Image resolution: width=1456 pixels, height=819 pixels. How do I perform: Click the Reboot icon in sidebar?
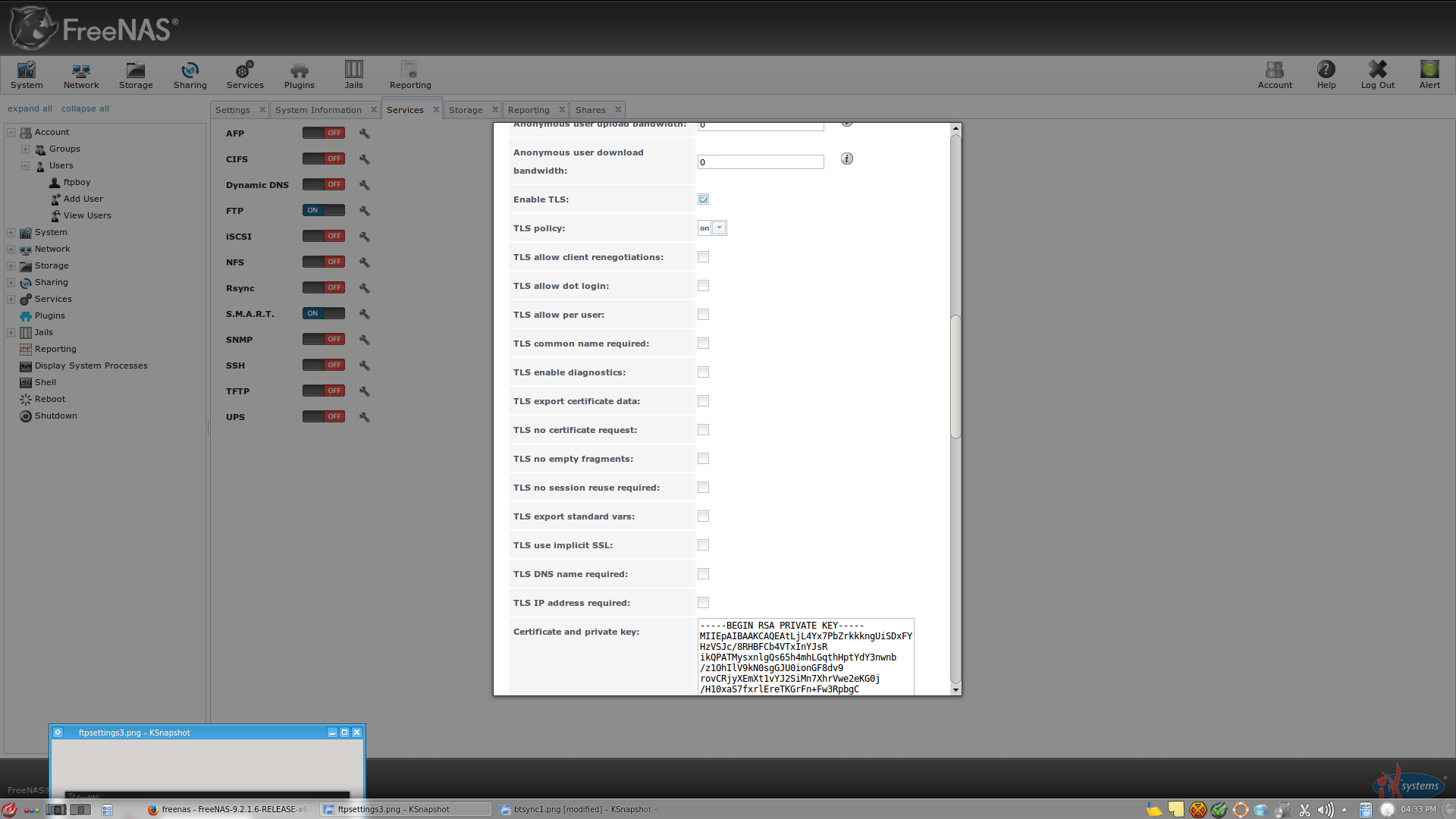pos(26,400)
